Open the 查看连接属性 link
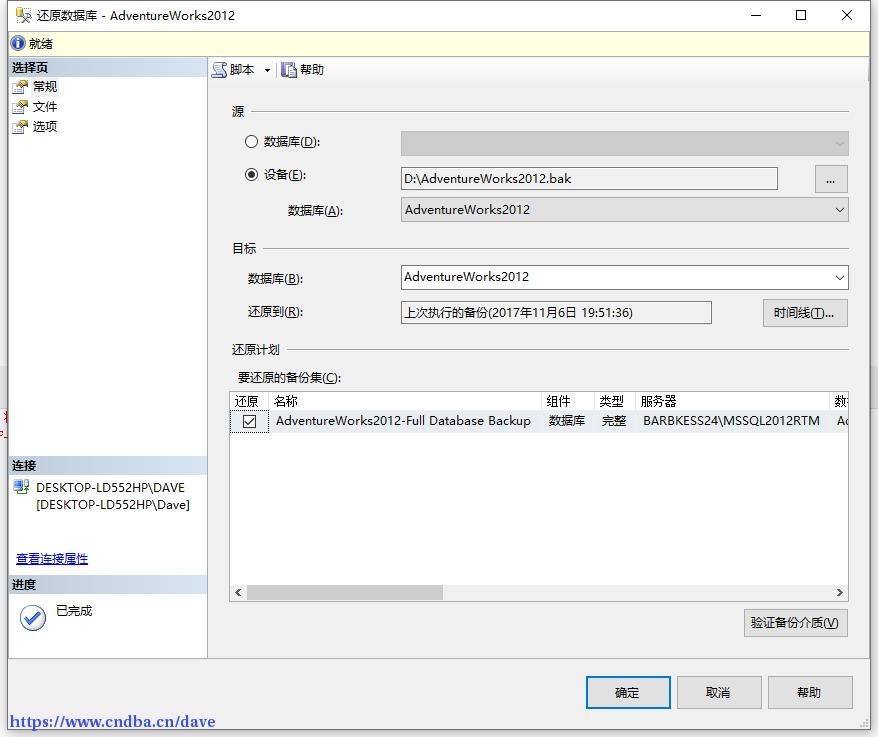 point(52,559)
